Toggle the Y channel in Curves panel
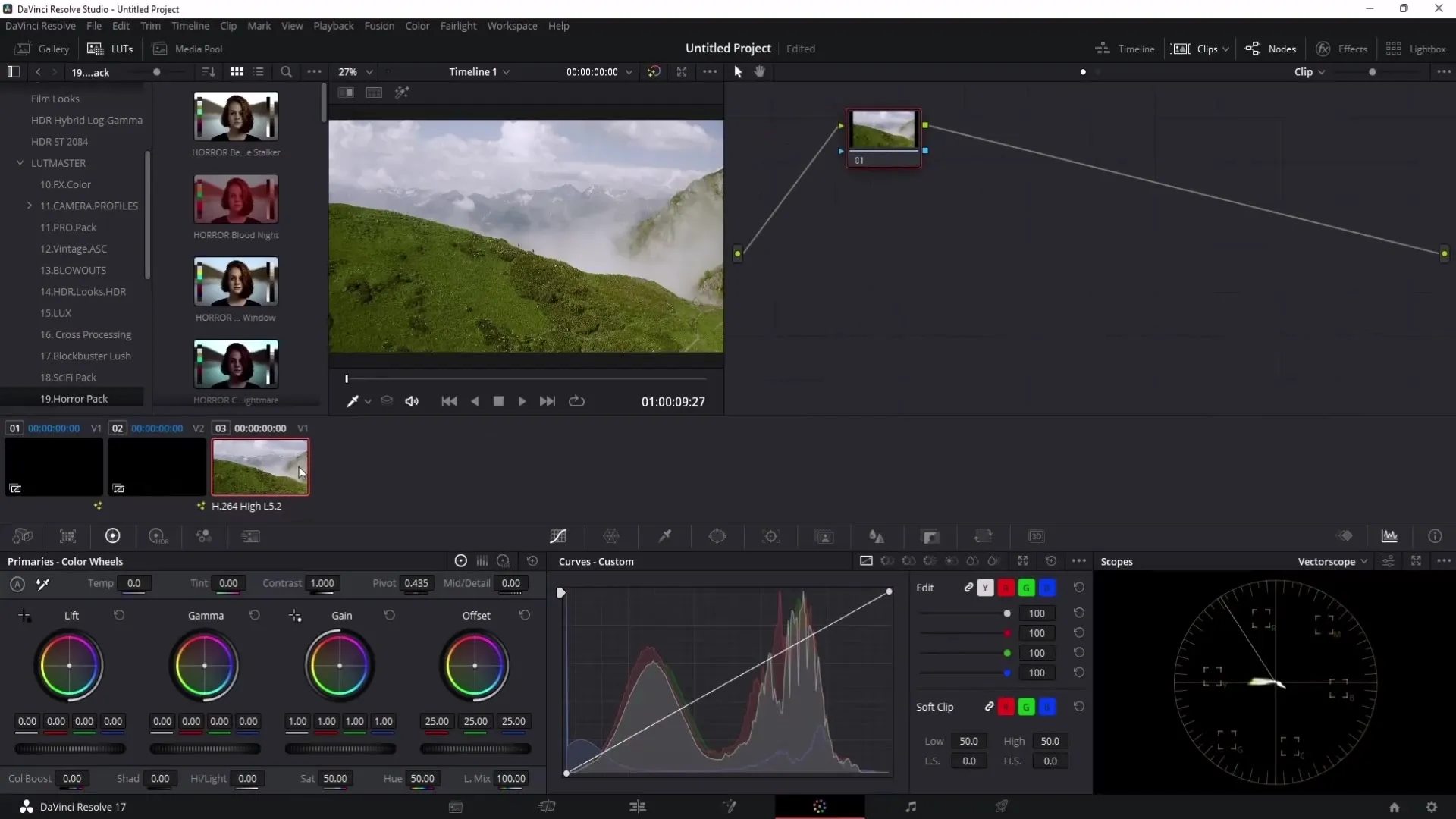Viewport: 1456px width, 819px height. (986, 587)
